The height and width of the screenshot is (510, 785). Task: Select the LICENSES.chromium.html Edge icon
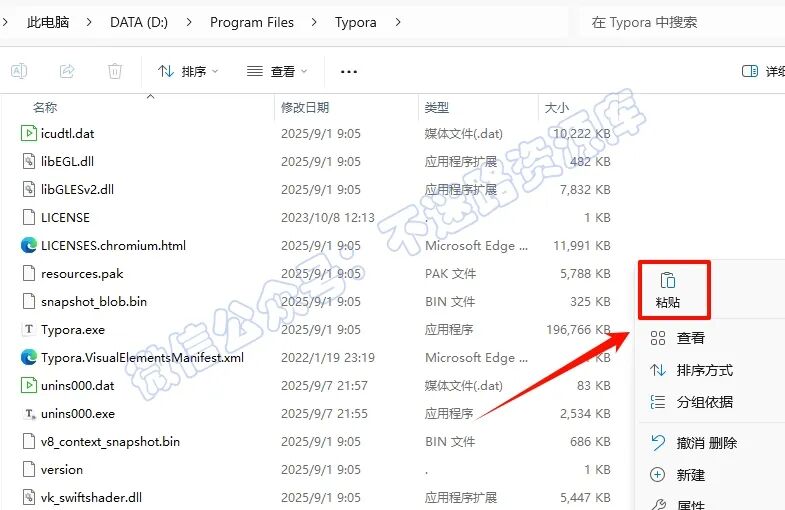(x=29, y=245)
